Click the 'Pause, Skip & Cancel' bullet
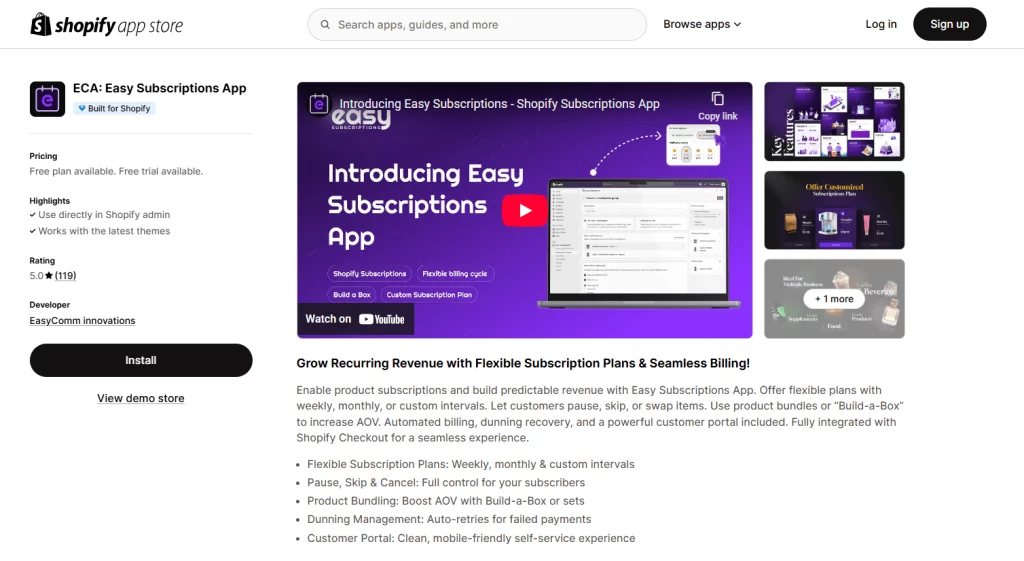The image size is (1024, 561). (446, 483)
